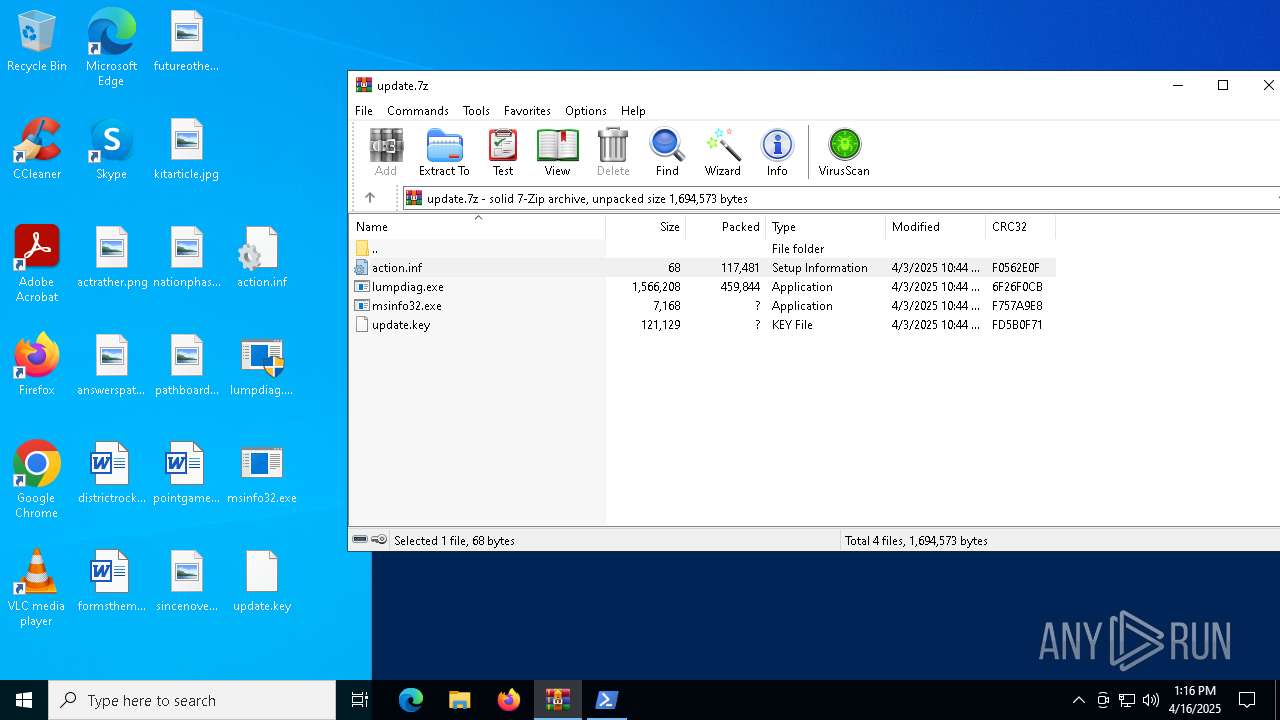Select Microsoft Edge desktop shortcut
The image size is (1280, 720).
pos(111,48)
